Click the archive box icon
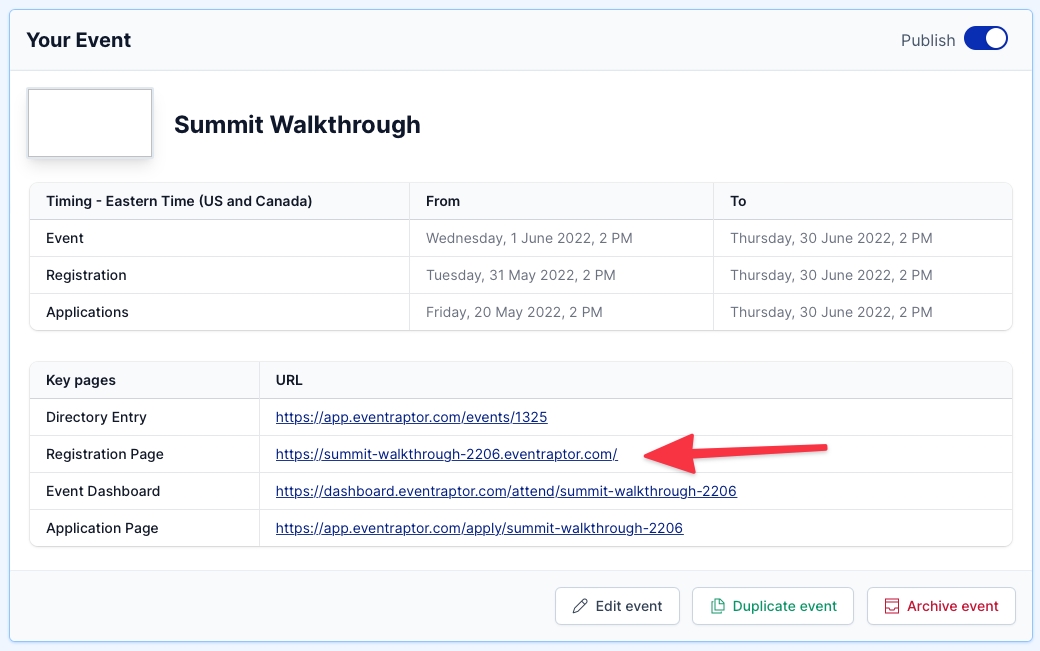The height and width of the screenshot is (651, 1040). pyautogui.click(x=891, y=606)
